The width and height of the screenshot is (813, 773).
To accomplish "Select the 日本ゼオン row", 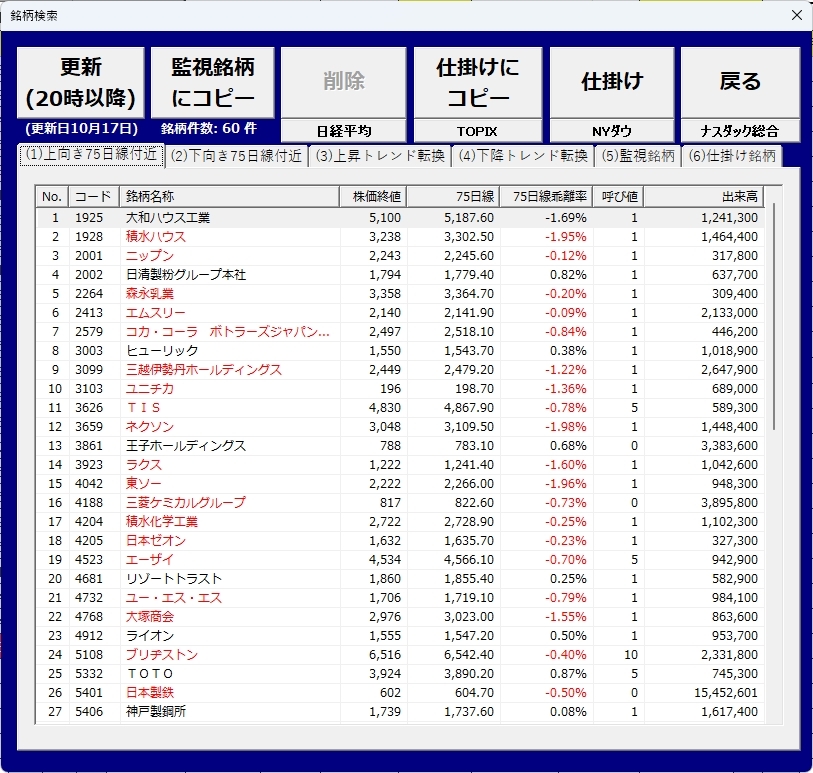I will [400, 541].
